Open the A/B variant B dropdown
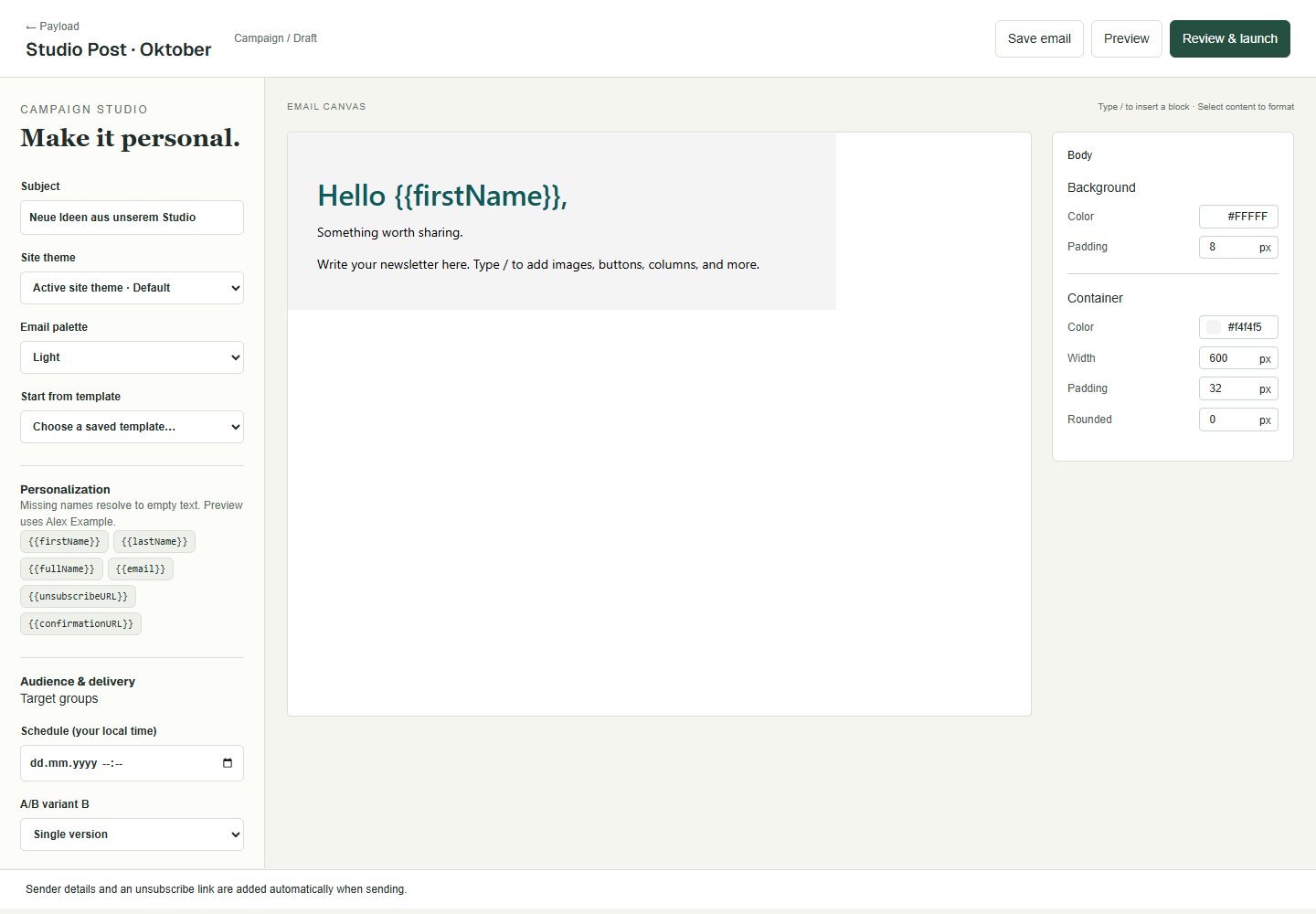This screenshot has height=914, width=1316. 132,834
